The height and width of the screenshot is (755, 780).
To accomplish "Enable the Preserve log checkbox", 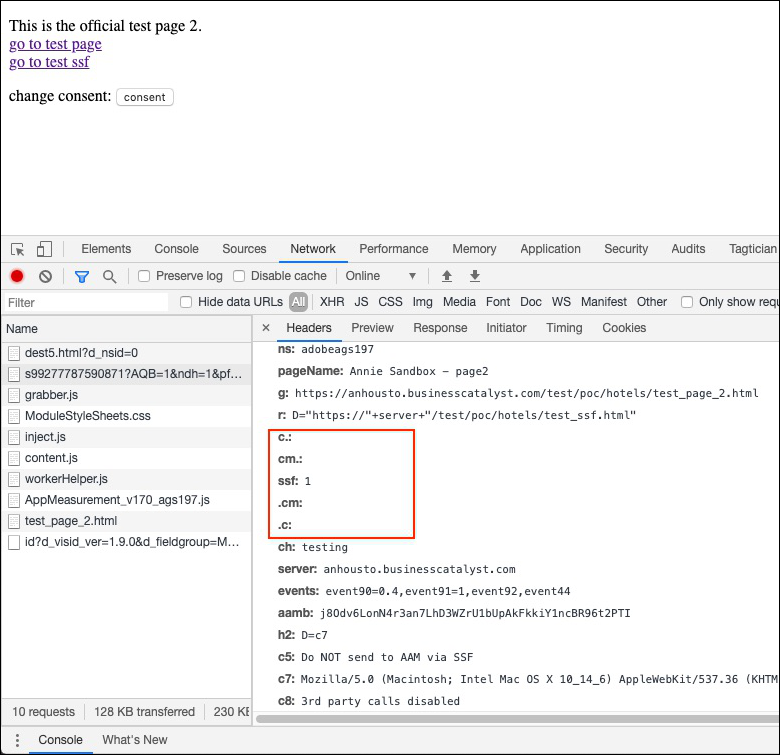I will point(144,276).
